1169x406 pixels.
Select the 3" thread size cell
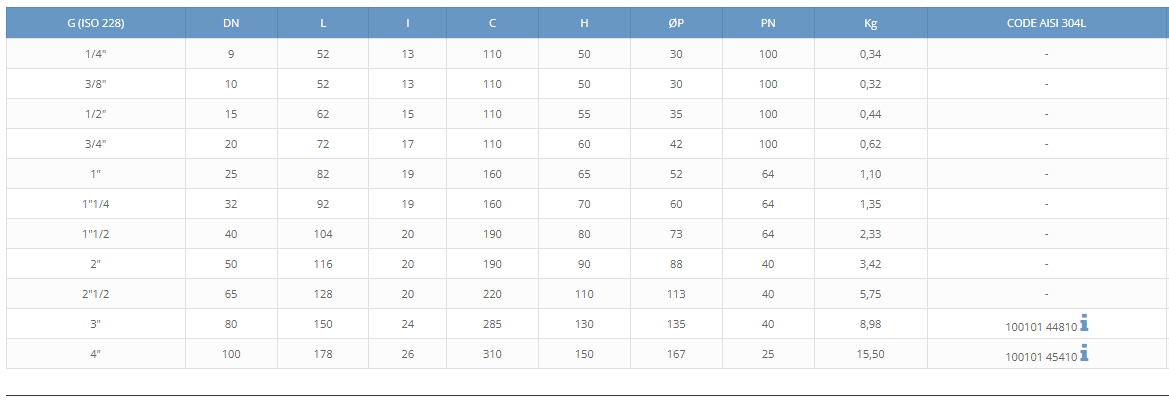pos(95,324)
